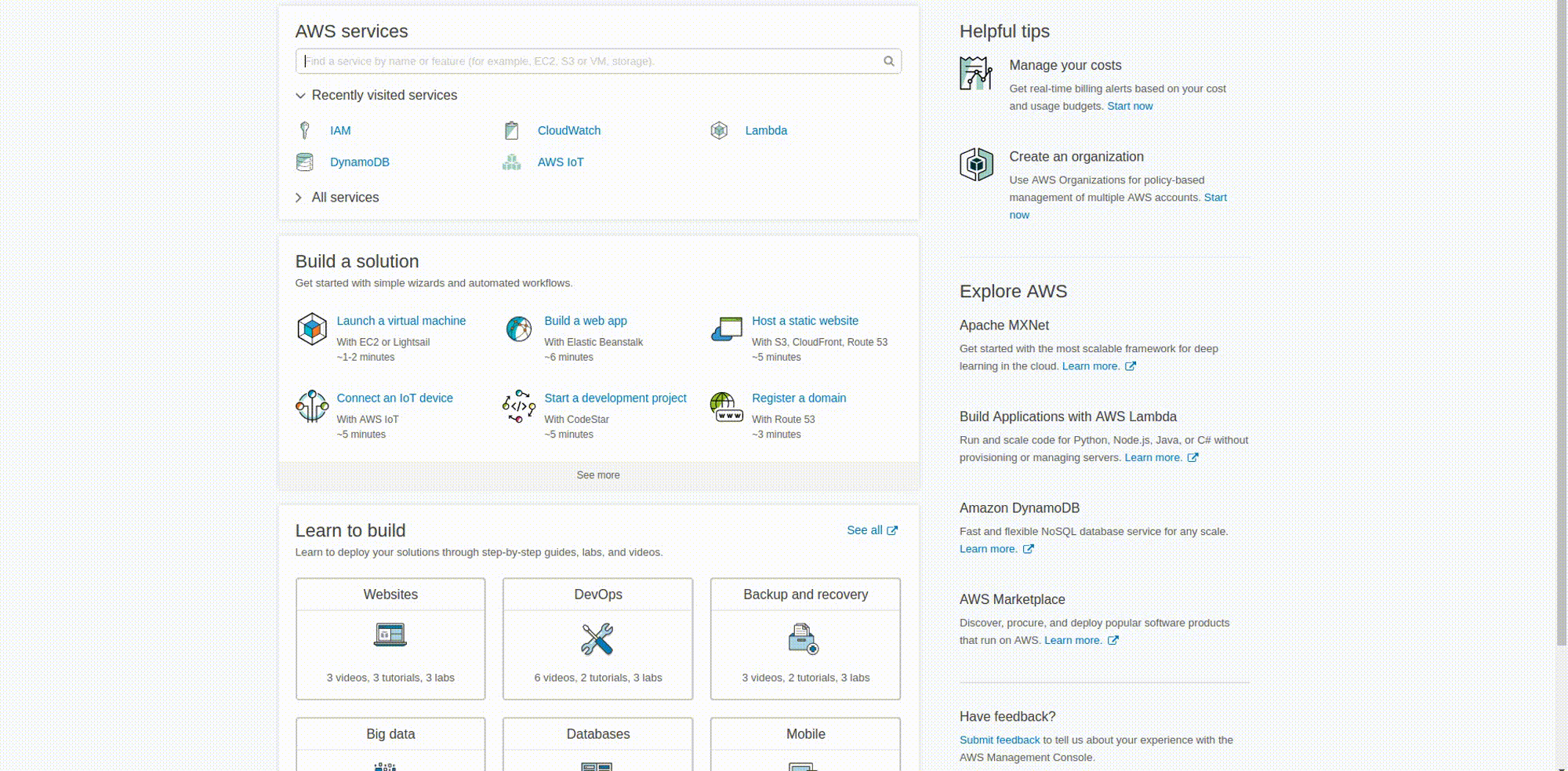Open the Websites learning card title

390,595
